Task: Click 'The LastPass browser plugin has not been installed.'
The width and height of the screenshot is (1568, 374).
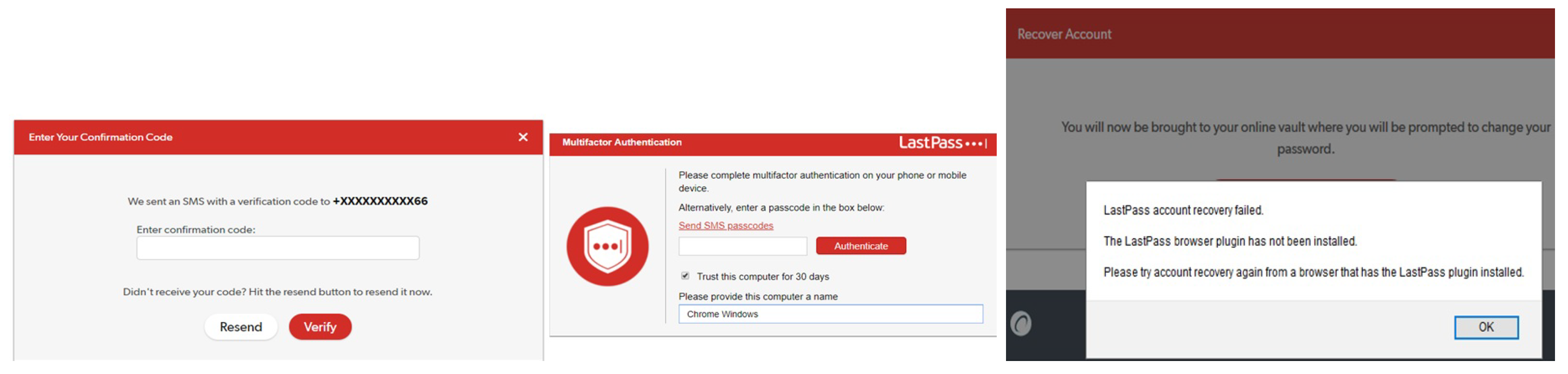Action: [1230, 241]
